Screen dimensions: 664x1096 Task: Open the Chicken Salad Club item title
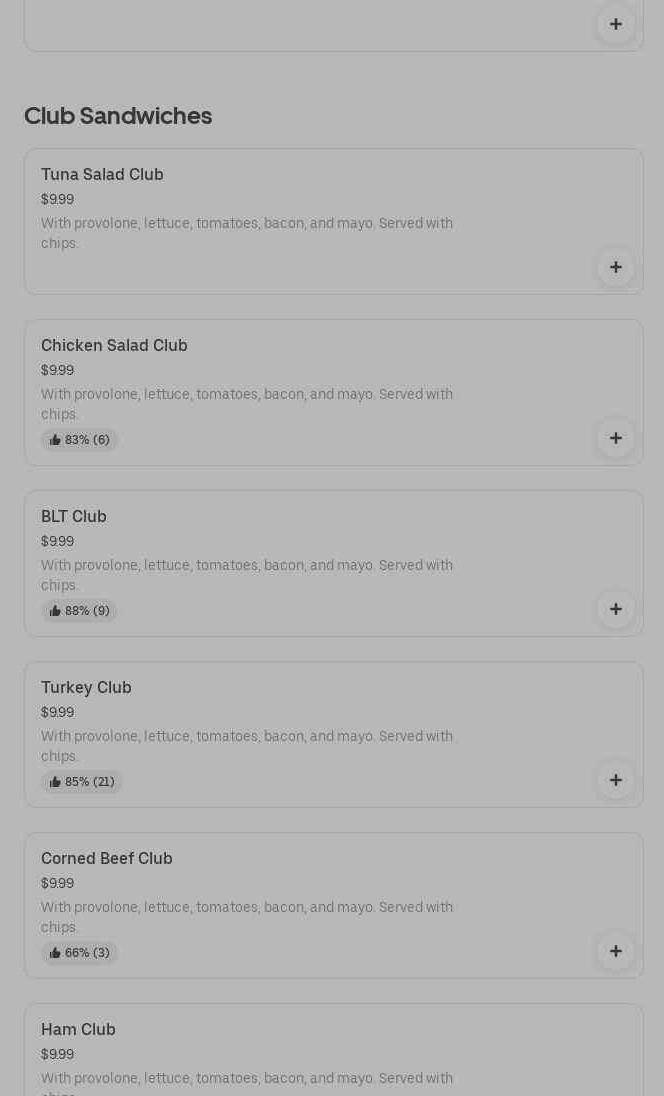click(114, 346)
